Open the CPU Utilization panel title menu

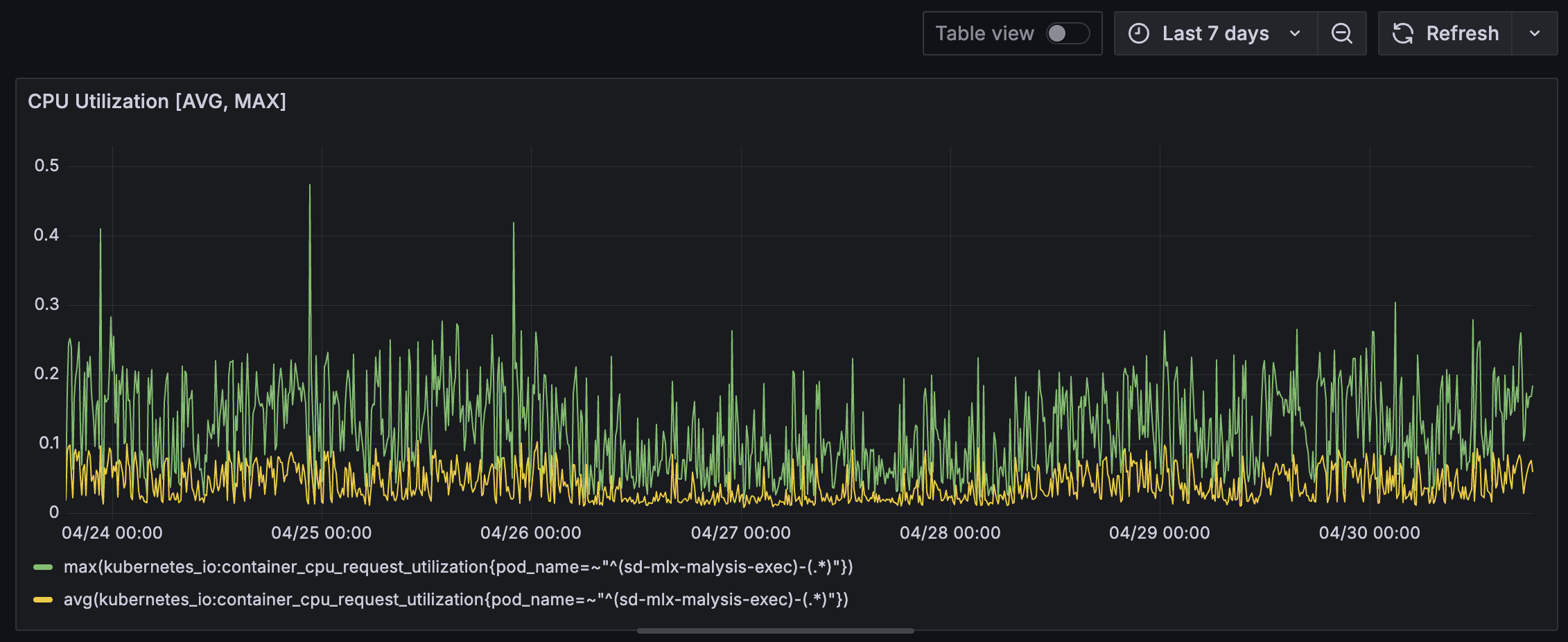pyautogui.click(x=156, y=101)
